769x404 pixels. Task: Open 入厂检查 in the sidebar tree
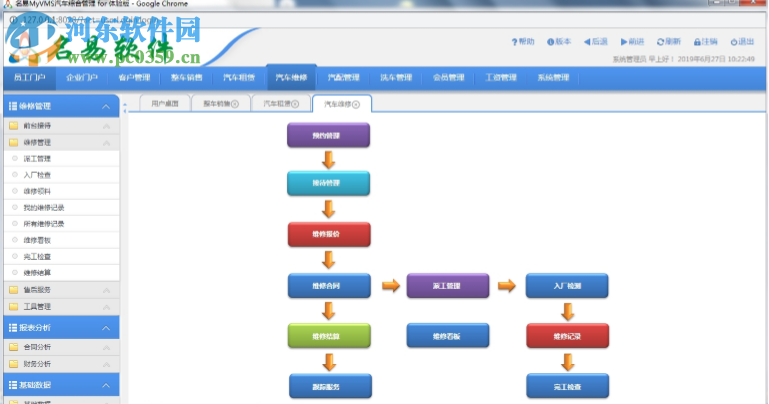61,175
